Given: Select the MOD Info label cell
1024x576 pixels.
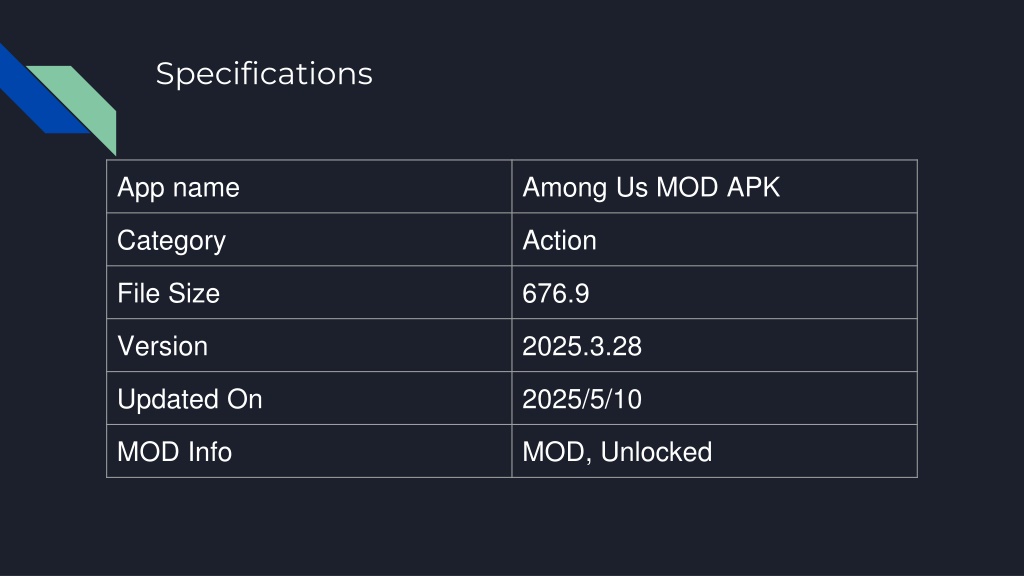Looking at the screenshot, I should click(x=309, y=451).
